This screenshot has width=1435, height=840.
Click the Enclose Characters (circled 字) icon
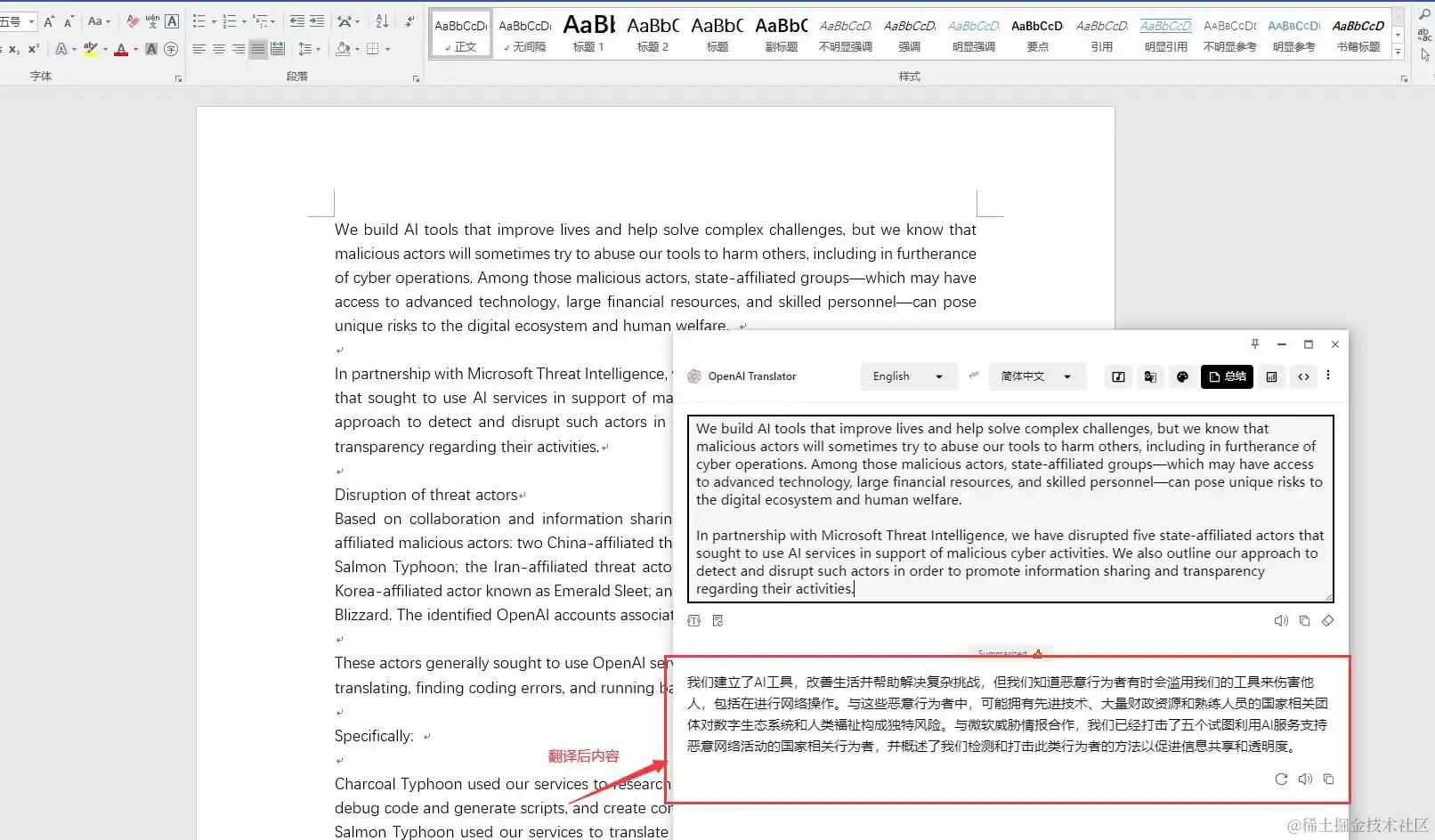tap(171, 49)
